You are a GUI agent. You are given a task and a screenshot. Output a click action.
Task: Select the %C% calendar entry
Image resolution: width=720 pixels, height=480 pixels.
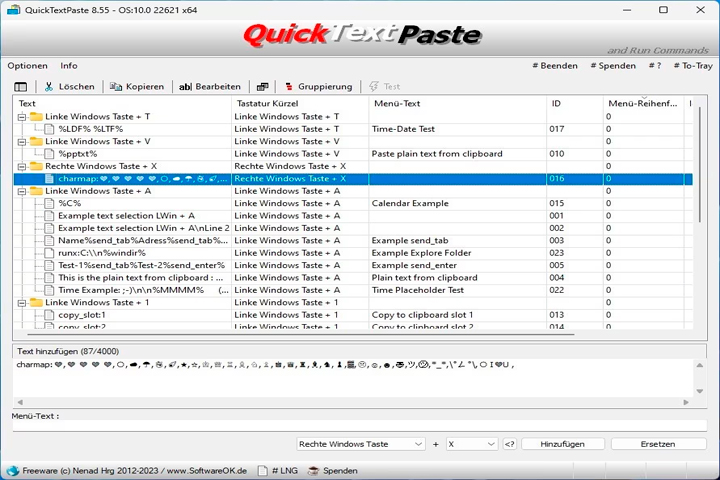(69, 203)
